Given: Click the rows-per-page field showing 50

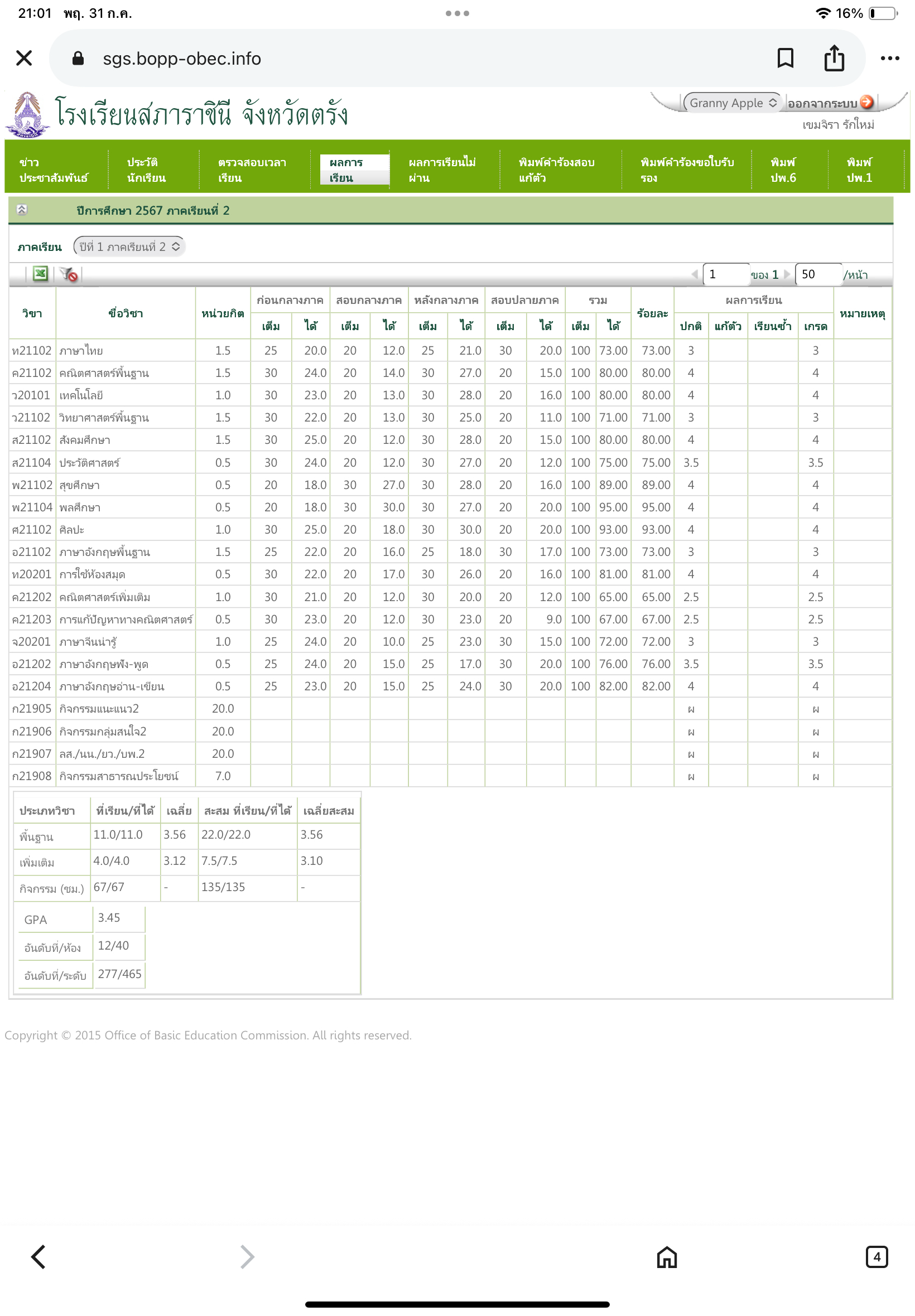Looking at the screenshot, I should (818, 274).
